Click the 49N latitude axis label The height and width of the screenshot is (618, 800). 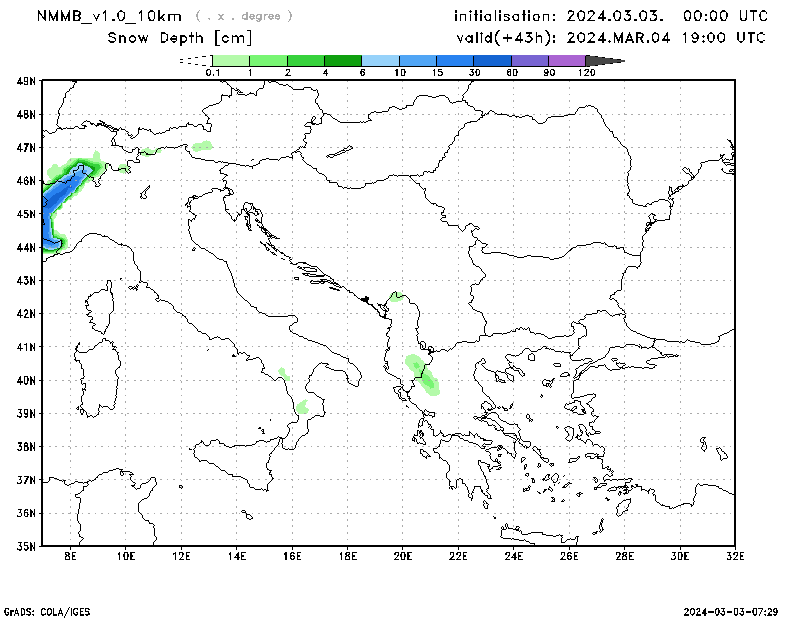coord(26,81)
